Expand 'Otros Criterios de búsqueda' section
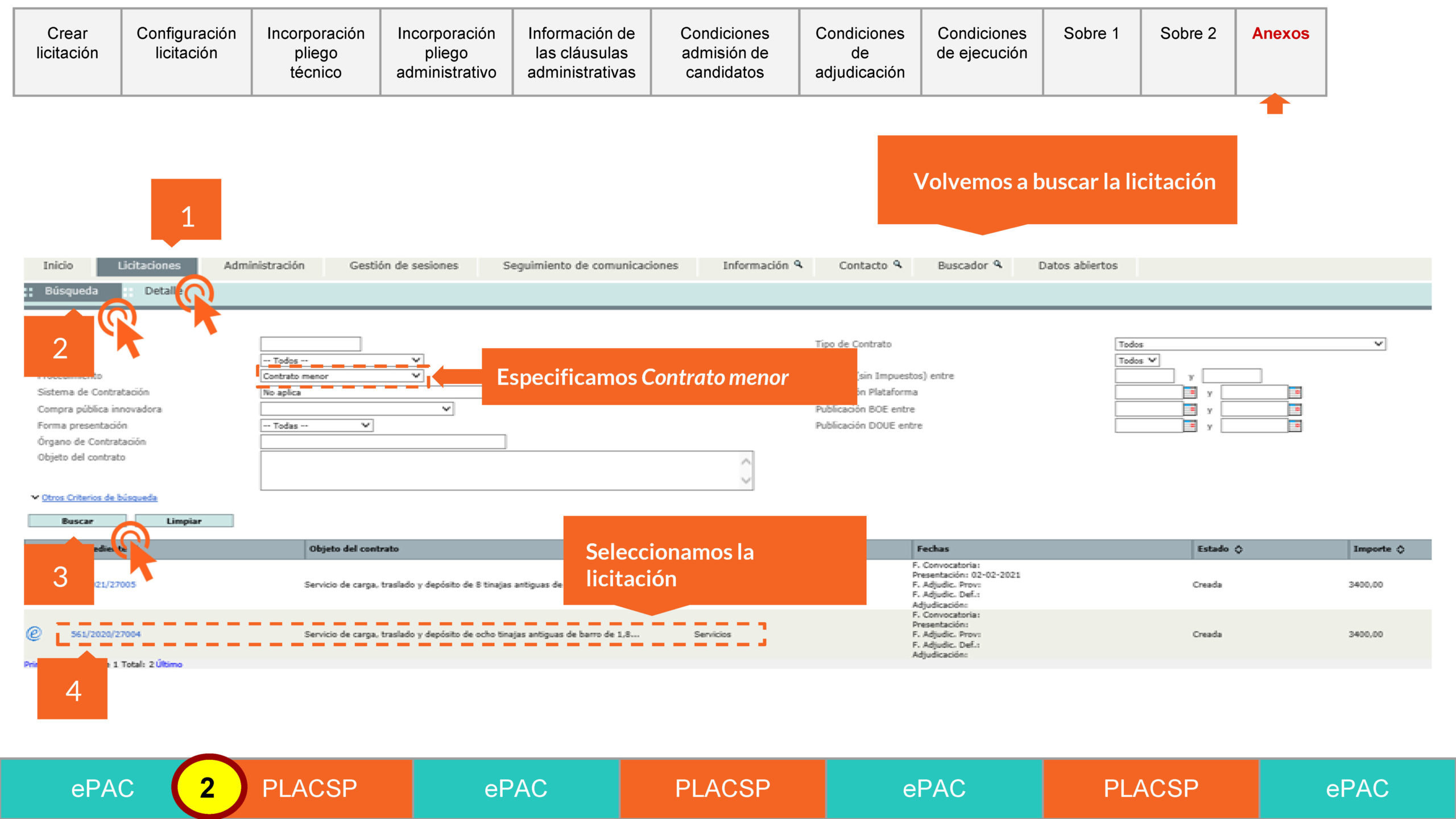Viewport: 1456px width, 819px height. tap(99, 498)
